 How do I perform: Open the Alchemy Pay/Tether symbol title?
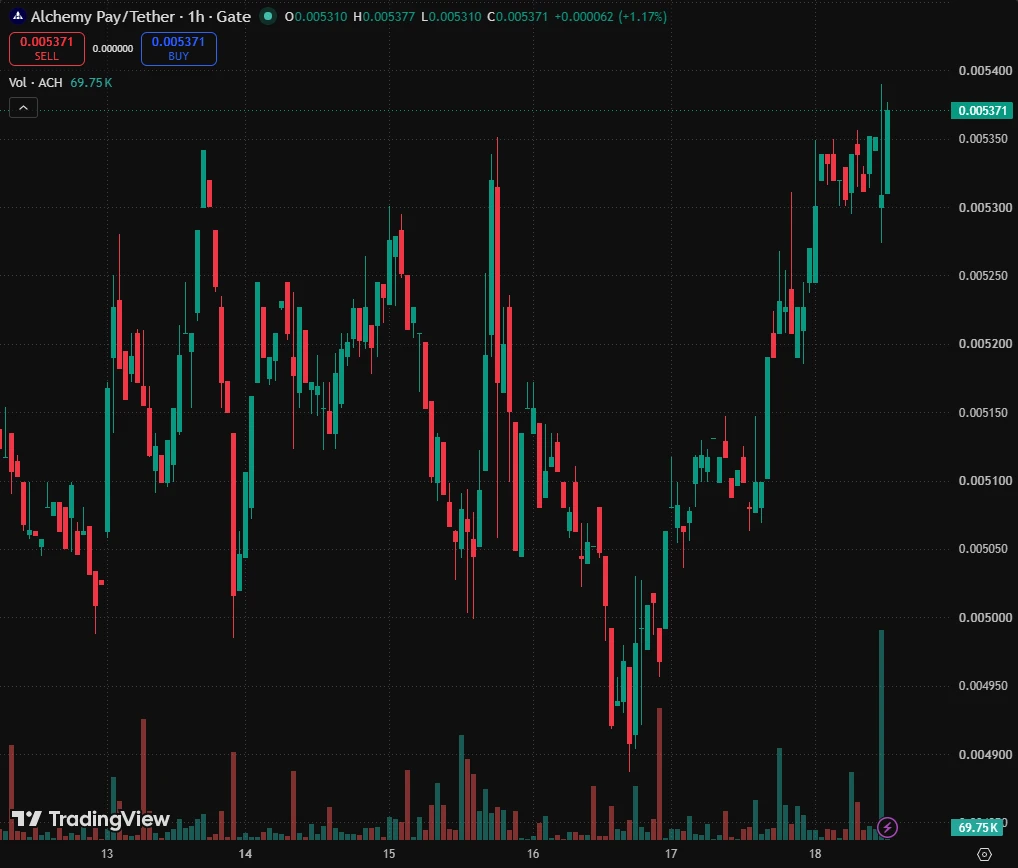coord(141,16)
